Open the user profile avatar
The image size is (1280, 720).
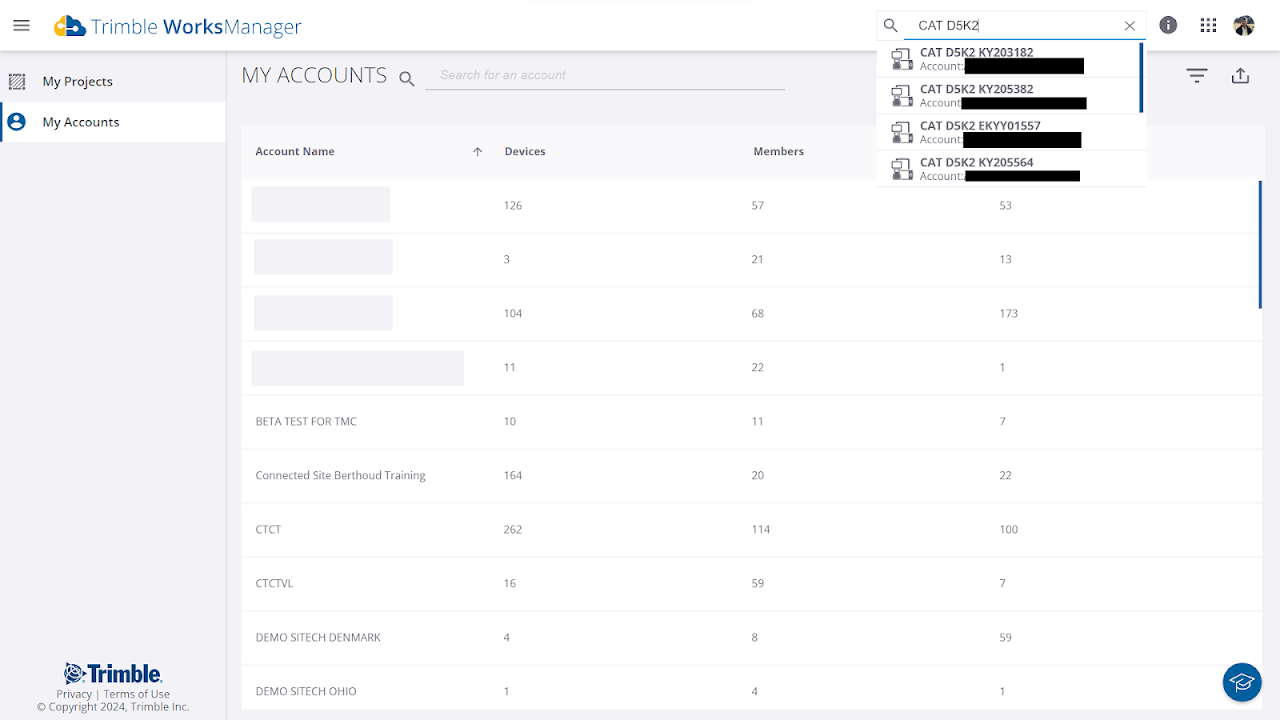tap(1244, 26)
